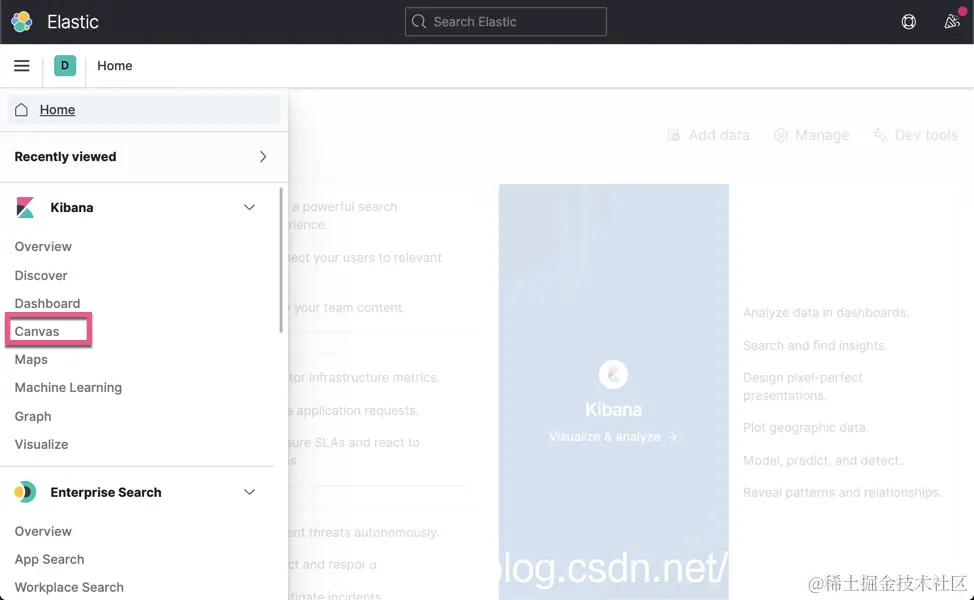Screen dimensions: 974x600
Task: Click the Kibana section title
Action: pos(71,207)
